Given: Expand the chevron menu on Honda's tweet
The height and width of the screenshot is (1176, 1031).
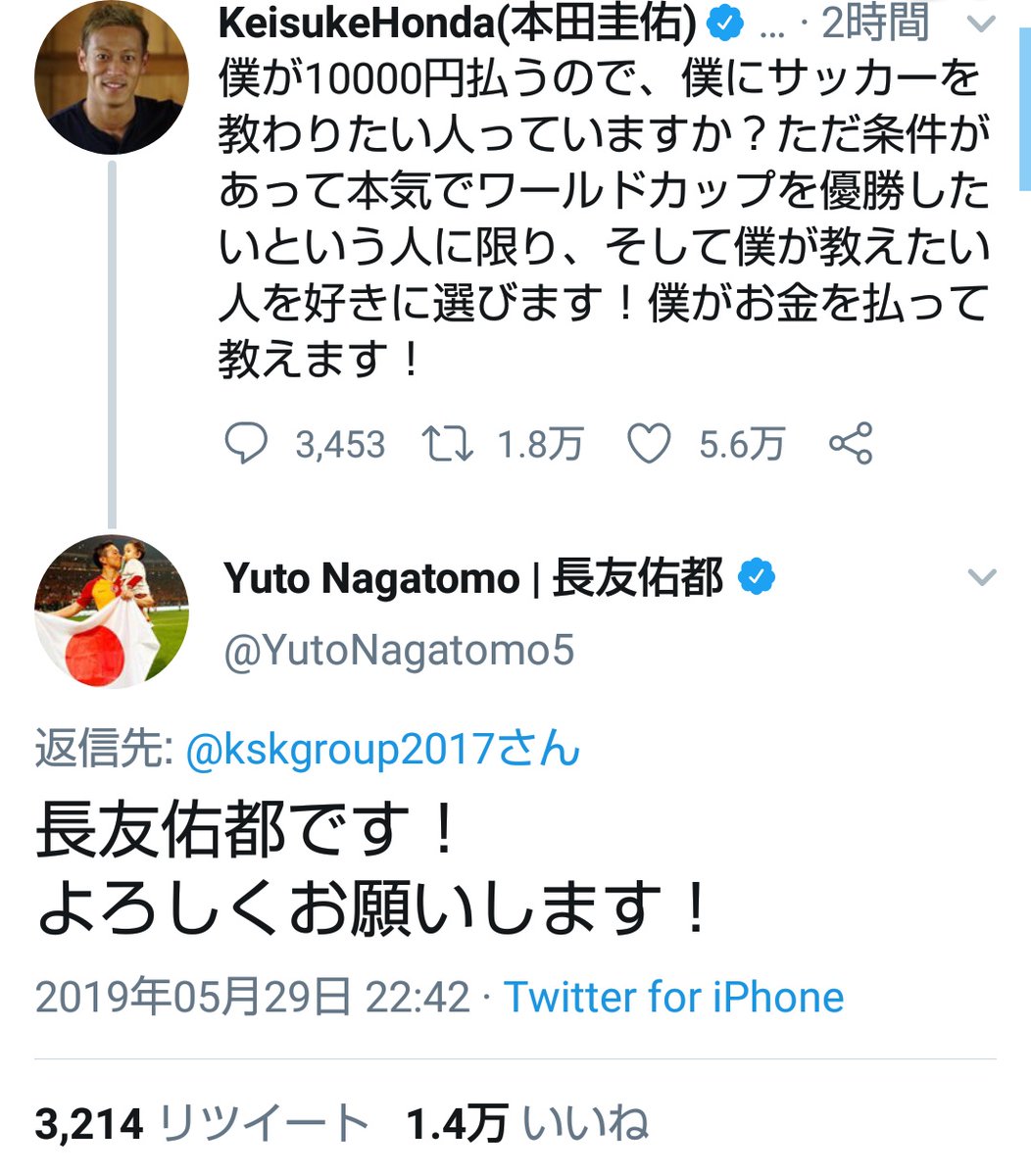Looking at the screenshot, I should 981,25.
